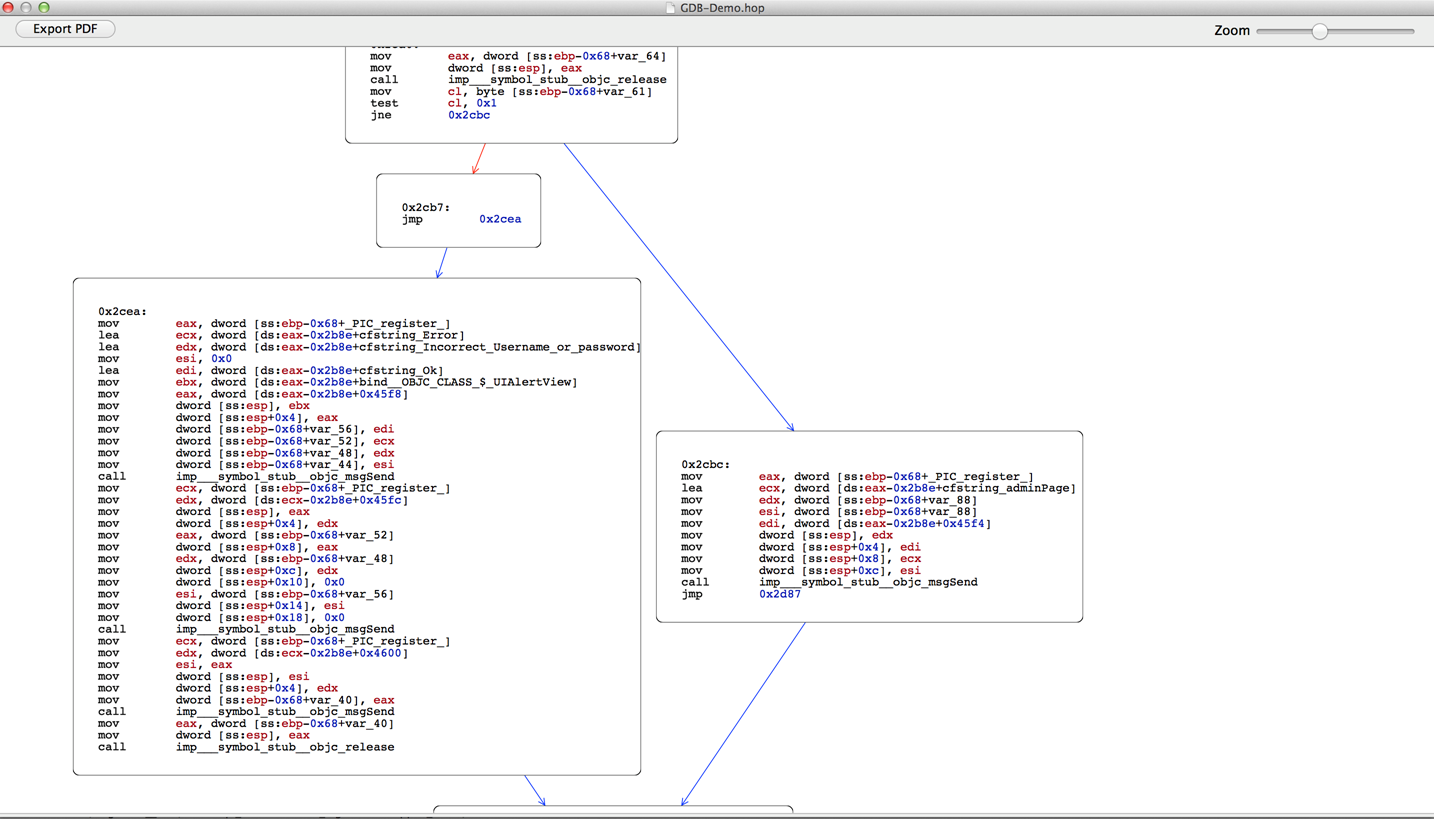Image resolution: width=1434 pixels, height=819 pixels.
Task: Select the 0x2cea block header label
Action: [x=122, y=312]
